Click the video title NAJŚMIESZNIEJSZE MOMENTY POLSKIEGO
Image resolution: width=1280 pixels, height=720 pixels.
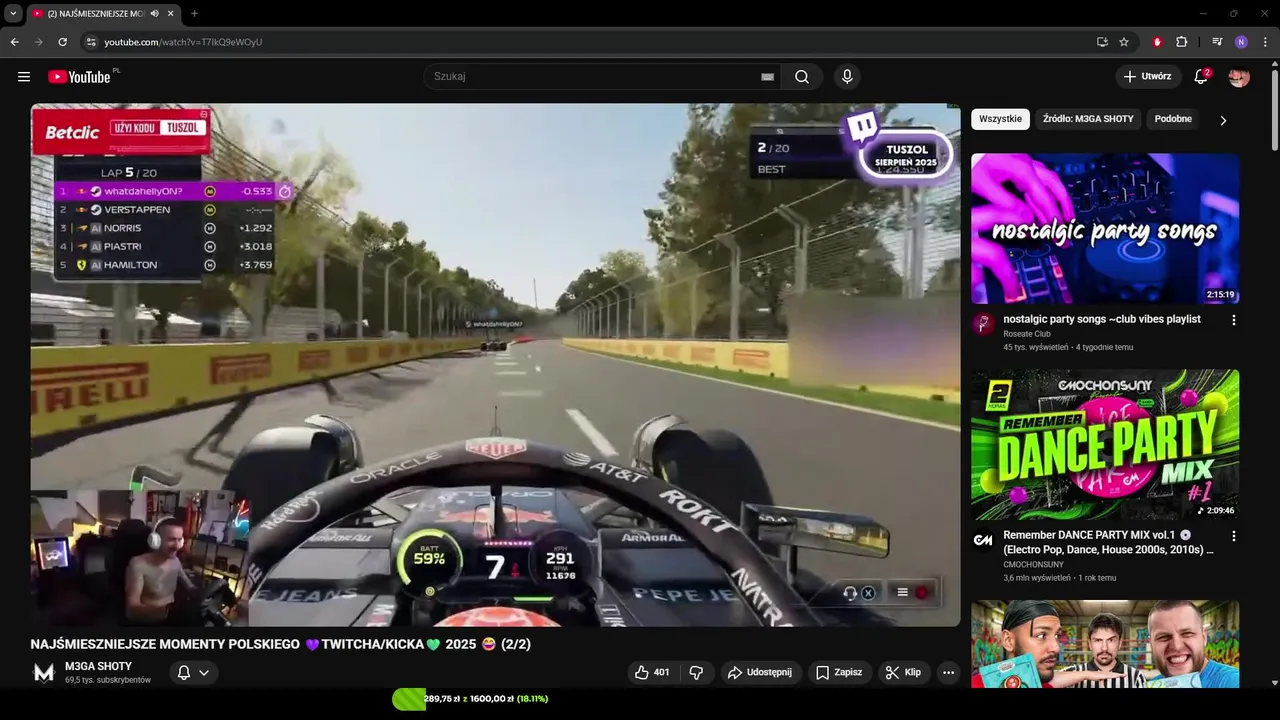280,644
